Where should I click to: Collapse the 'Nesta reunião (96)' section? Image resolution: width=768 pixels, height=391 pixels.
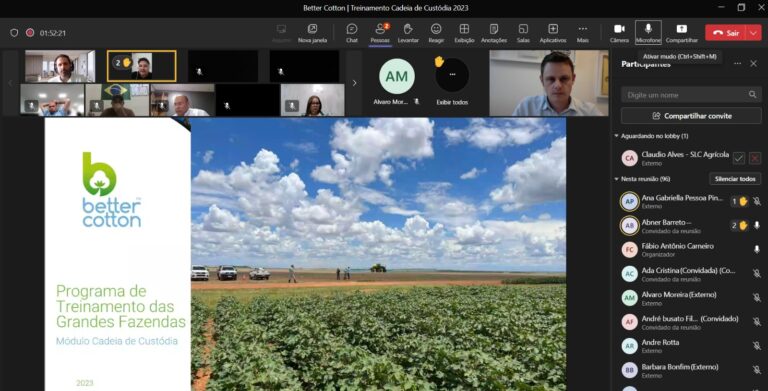[616, 179]
